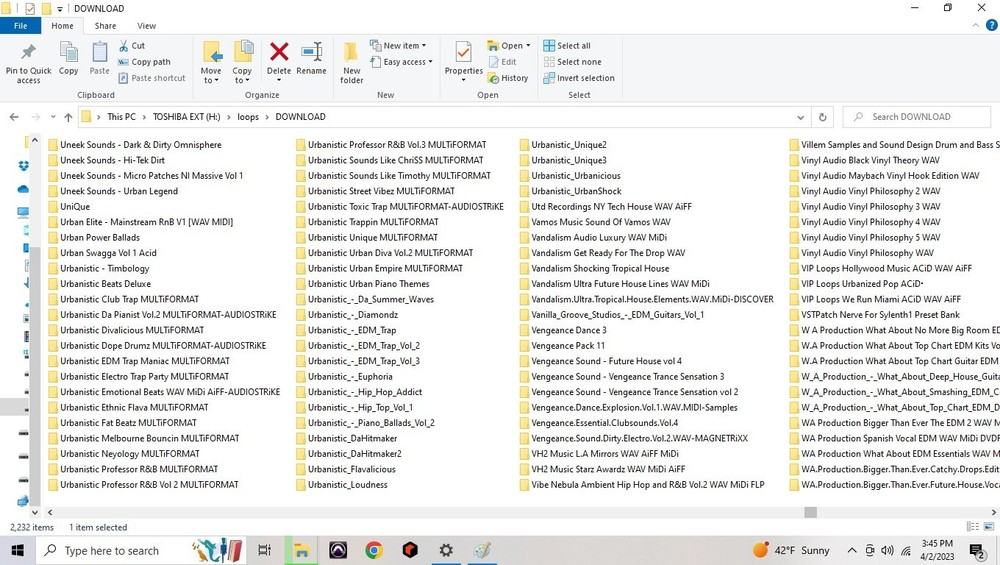Click the Edit command in Open group
Image resolution: width=1000 pixels, height=565 pixels.
tap(503, 62)
